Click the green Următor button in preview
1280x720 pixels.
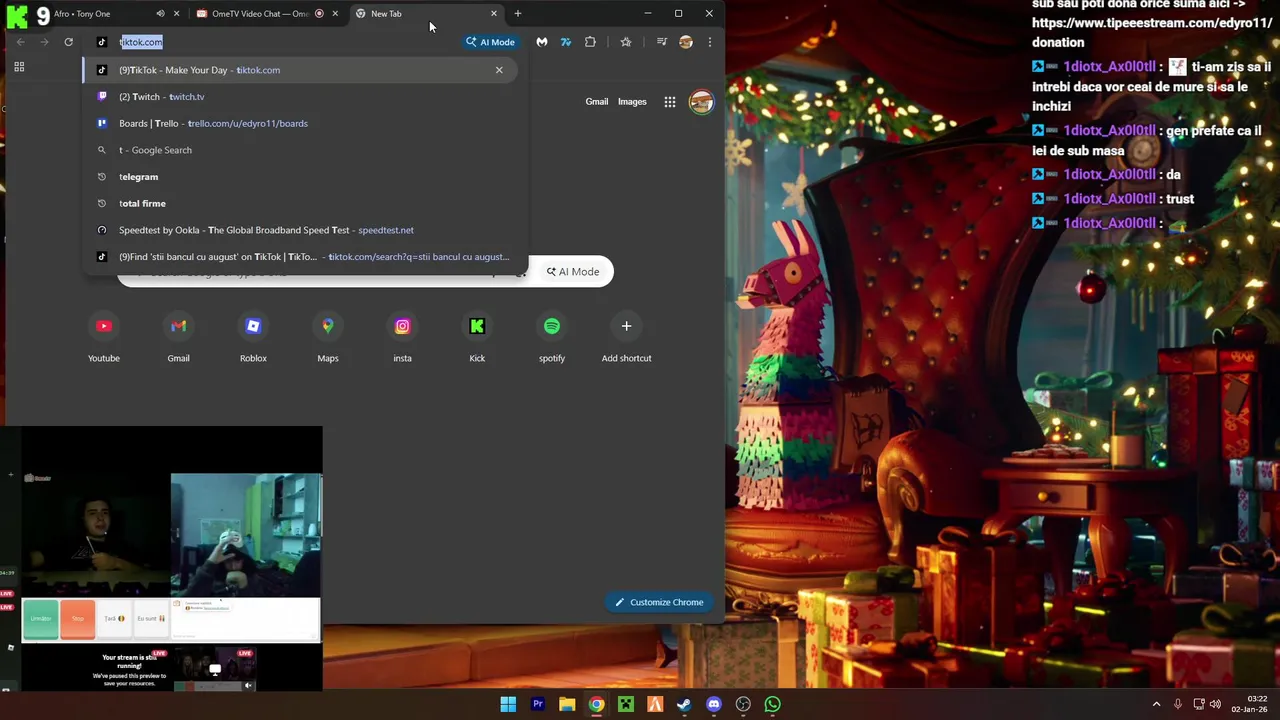pos(41,618)
